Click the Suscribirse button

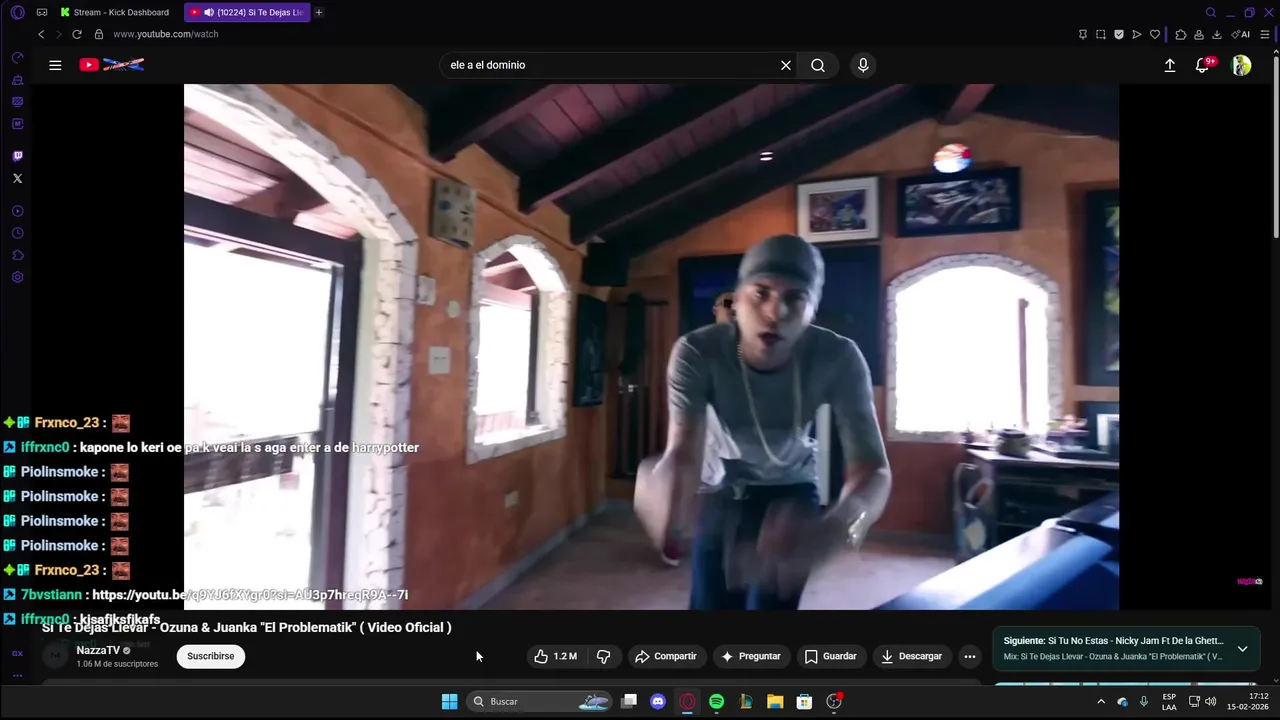[x=210, y=656]
